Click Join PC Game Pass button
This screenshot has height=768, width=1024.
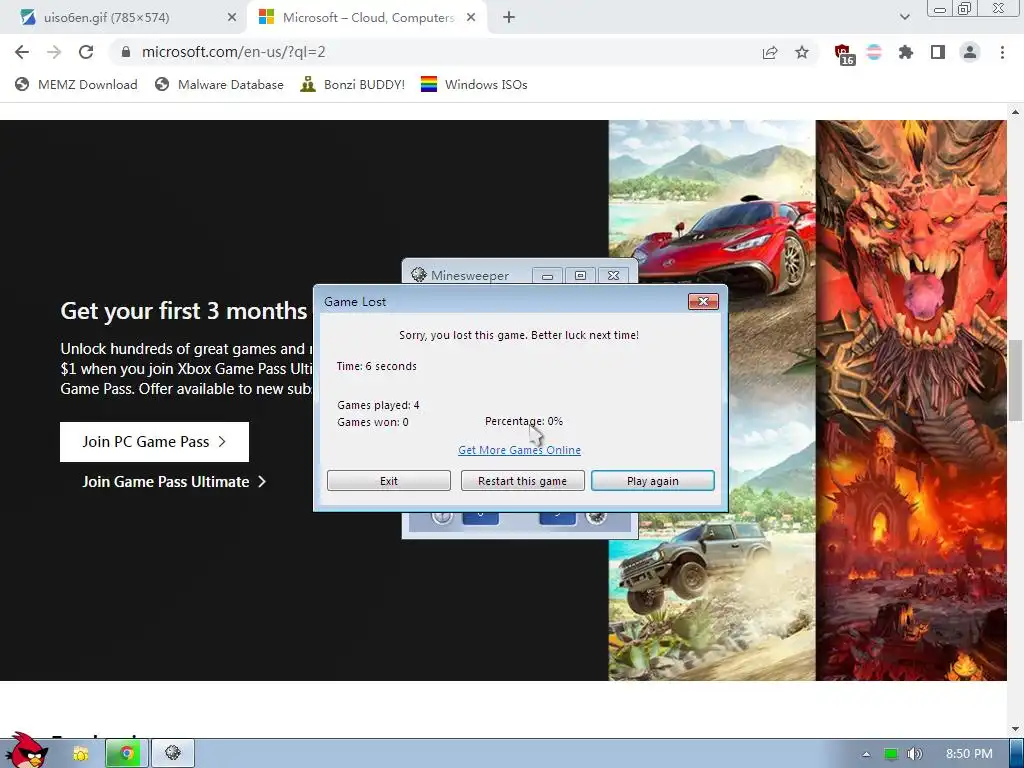(154, 442)
